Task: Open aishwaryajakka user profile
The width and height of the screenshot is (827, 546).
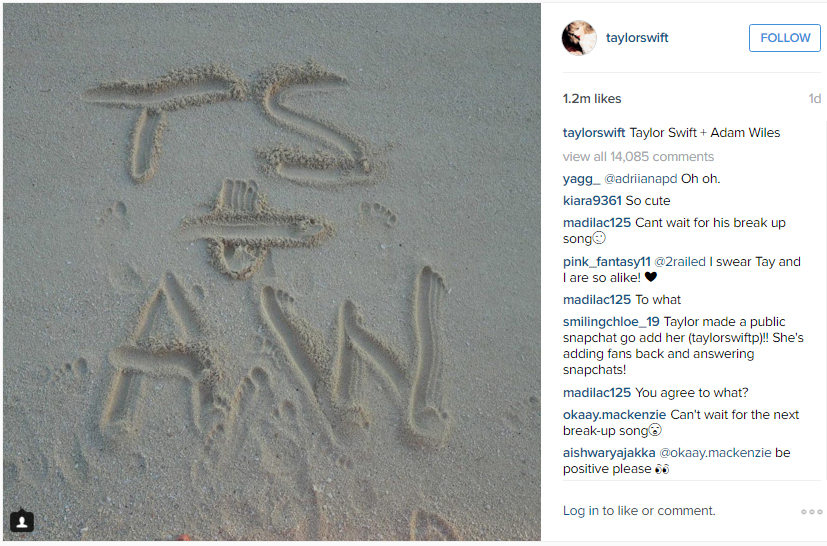Action: click(609, 453)
